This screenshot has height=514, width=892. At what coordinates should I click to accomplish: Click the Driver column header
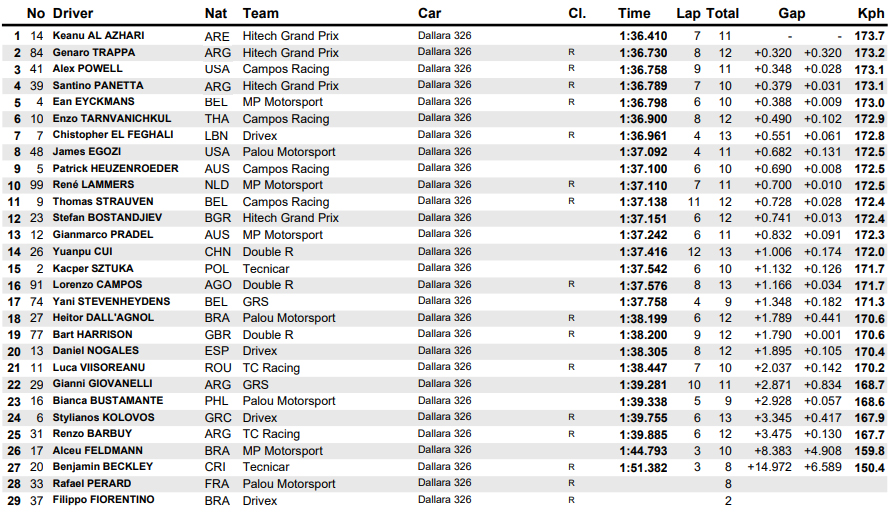point(73,14)
